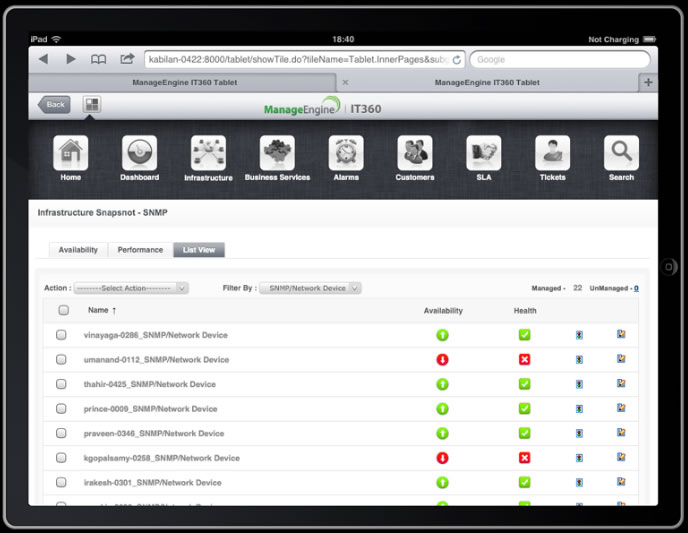
Task: Check the umanand-0112 device checkbox
Action: coord(61,360)
